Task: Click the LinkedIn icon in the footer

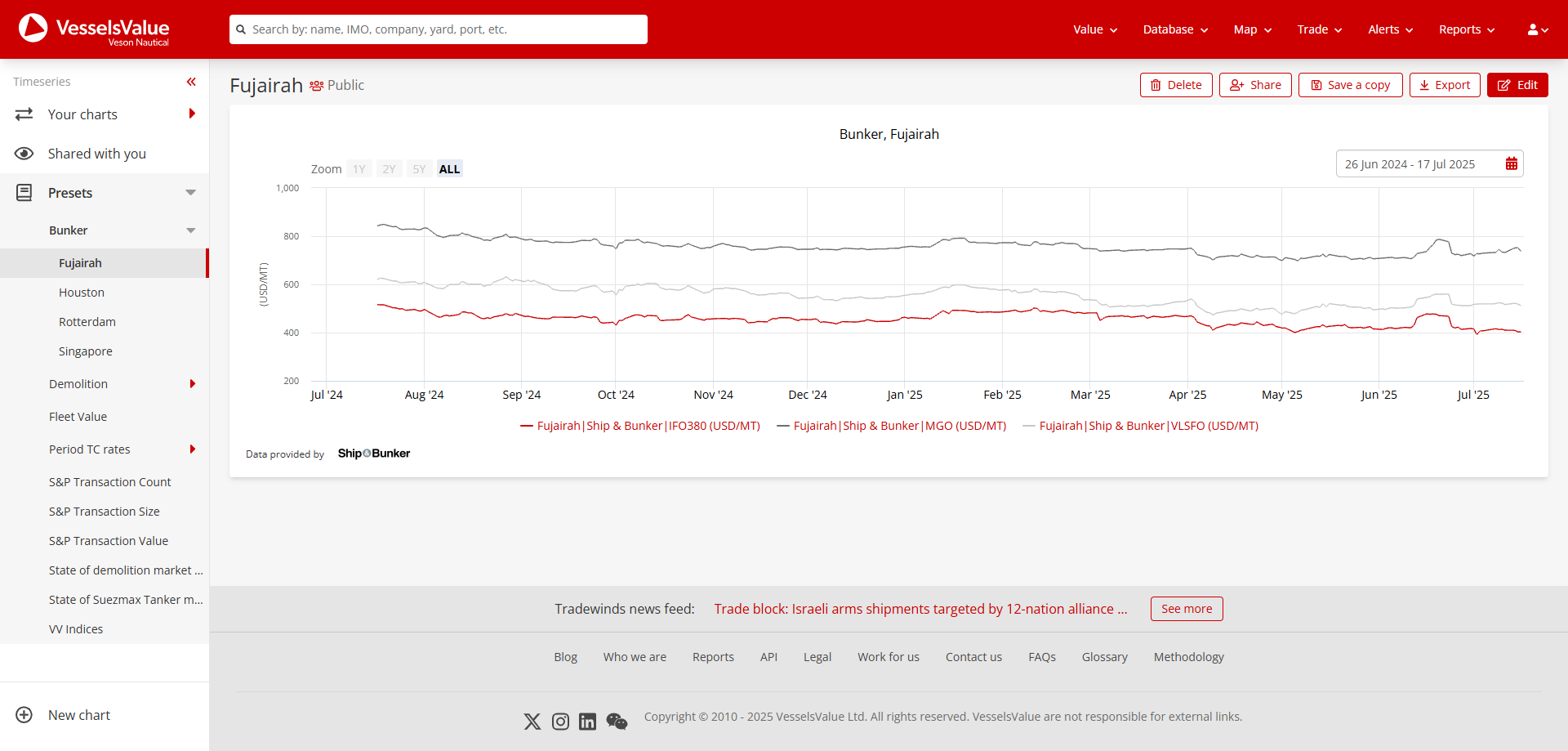Action: pyautogui.click(x=587, y=722)
